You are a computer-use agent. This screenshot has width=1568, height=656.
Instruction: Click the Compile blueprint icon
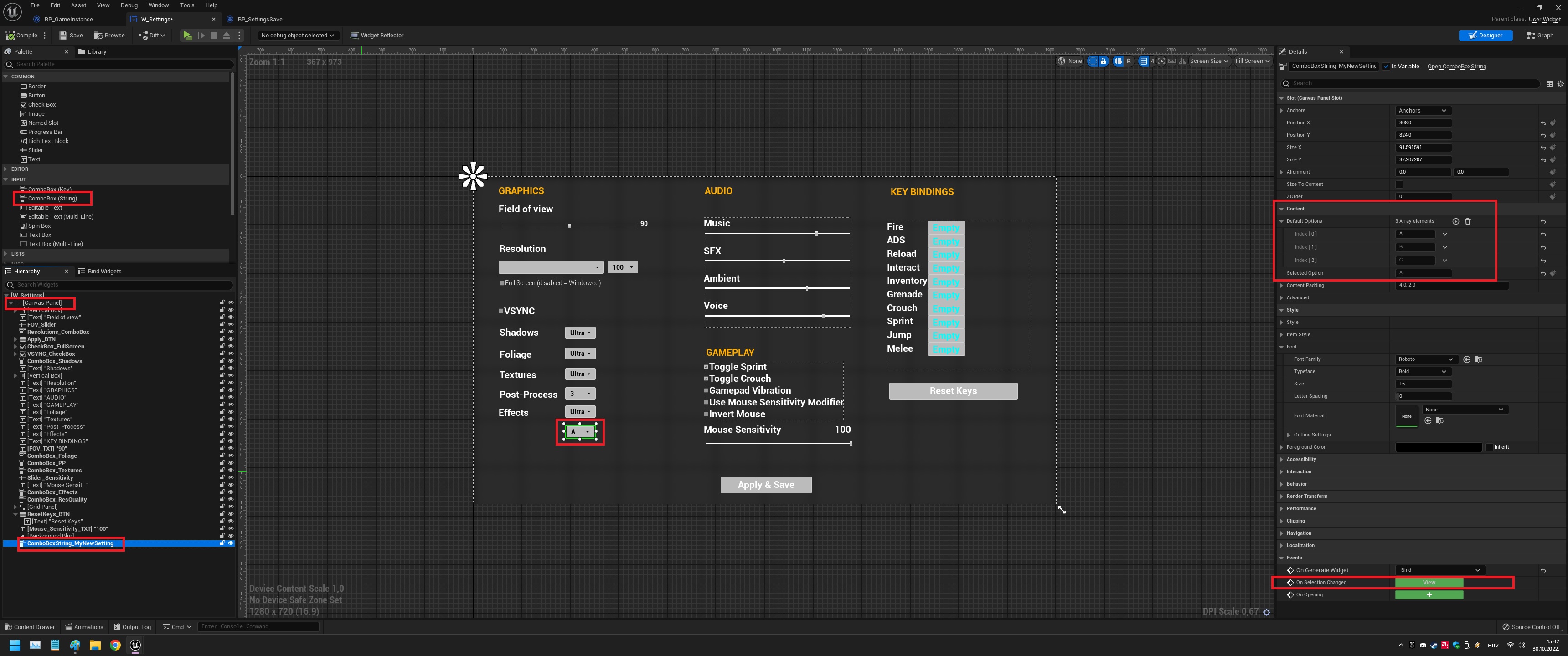[10, 35]
